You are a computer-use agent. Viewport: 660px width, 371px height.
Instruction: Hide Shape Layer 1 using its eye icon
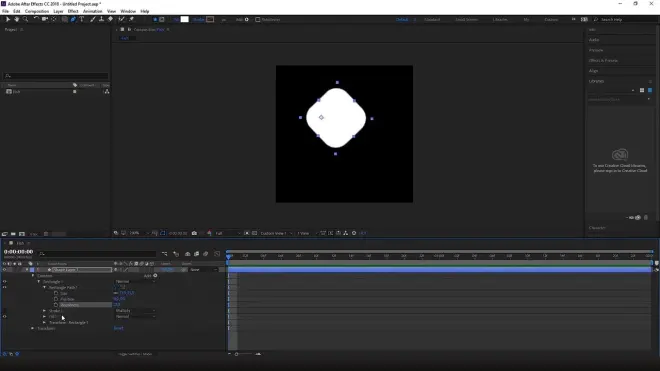(5, 270)
